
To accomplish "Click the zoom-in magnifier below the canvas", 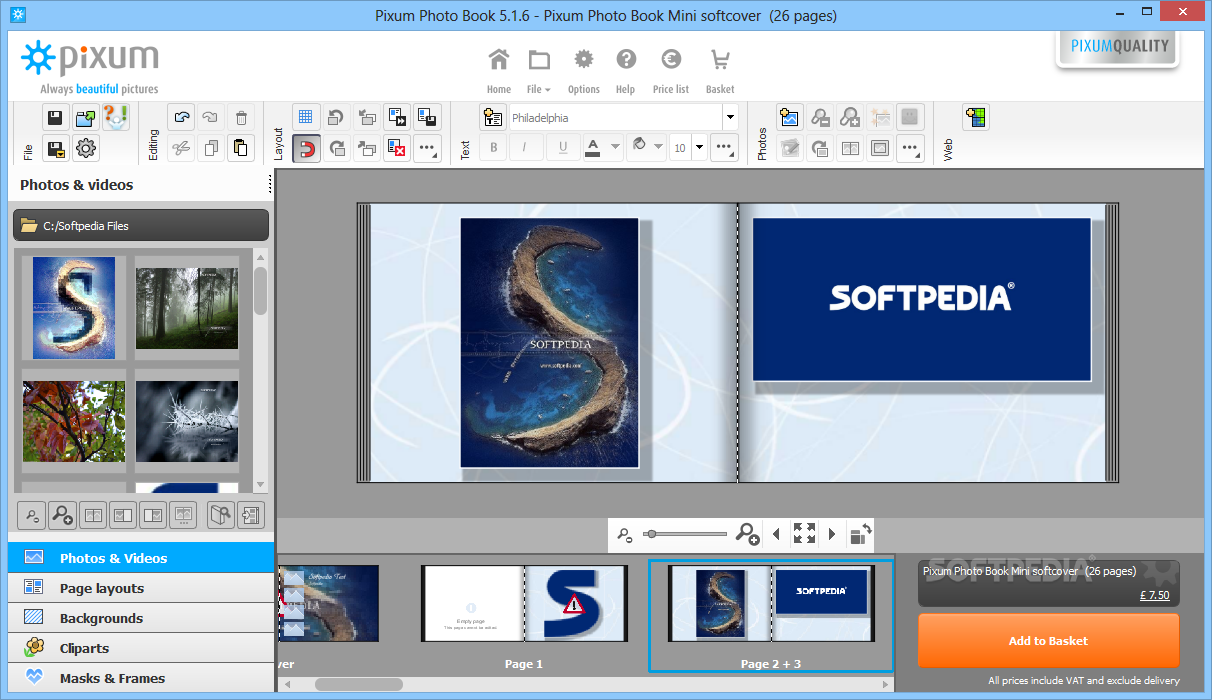I will pyautogui.click(x=747, y=534).
